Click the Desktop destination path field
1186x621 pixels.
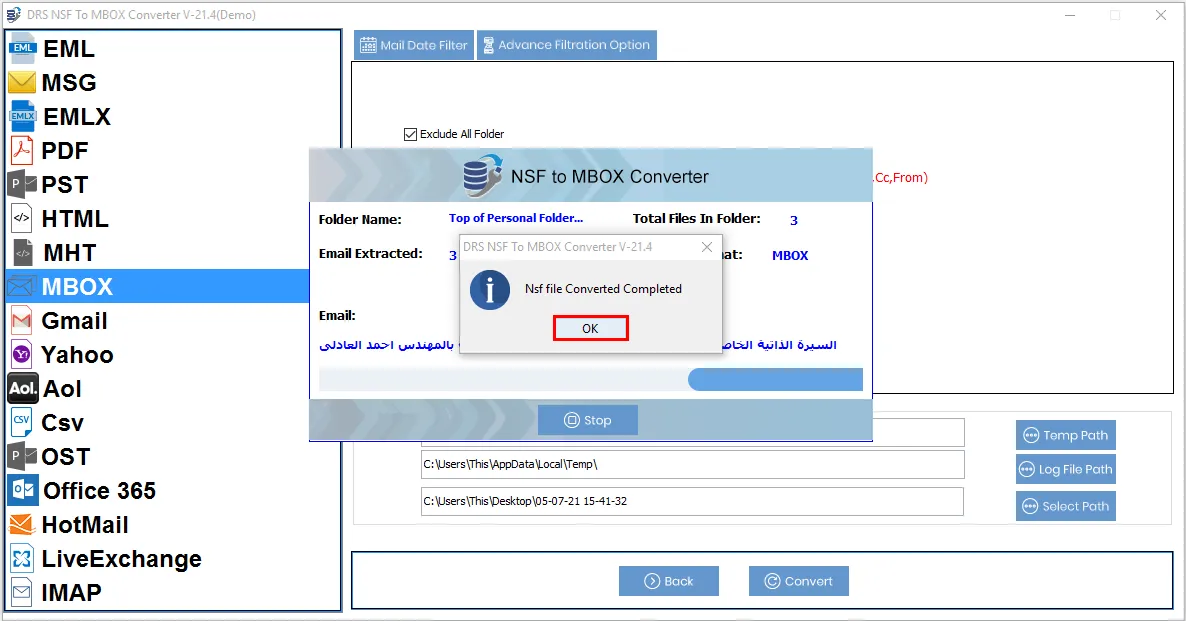pyautogui.click(x=693, y=501)
